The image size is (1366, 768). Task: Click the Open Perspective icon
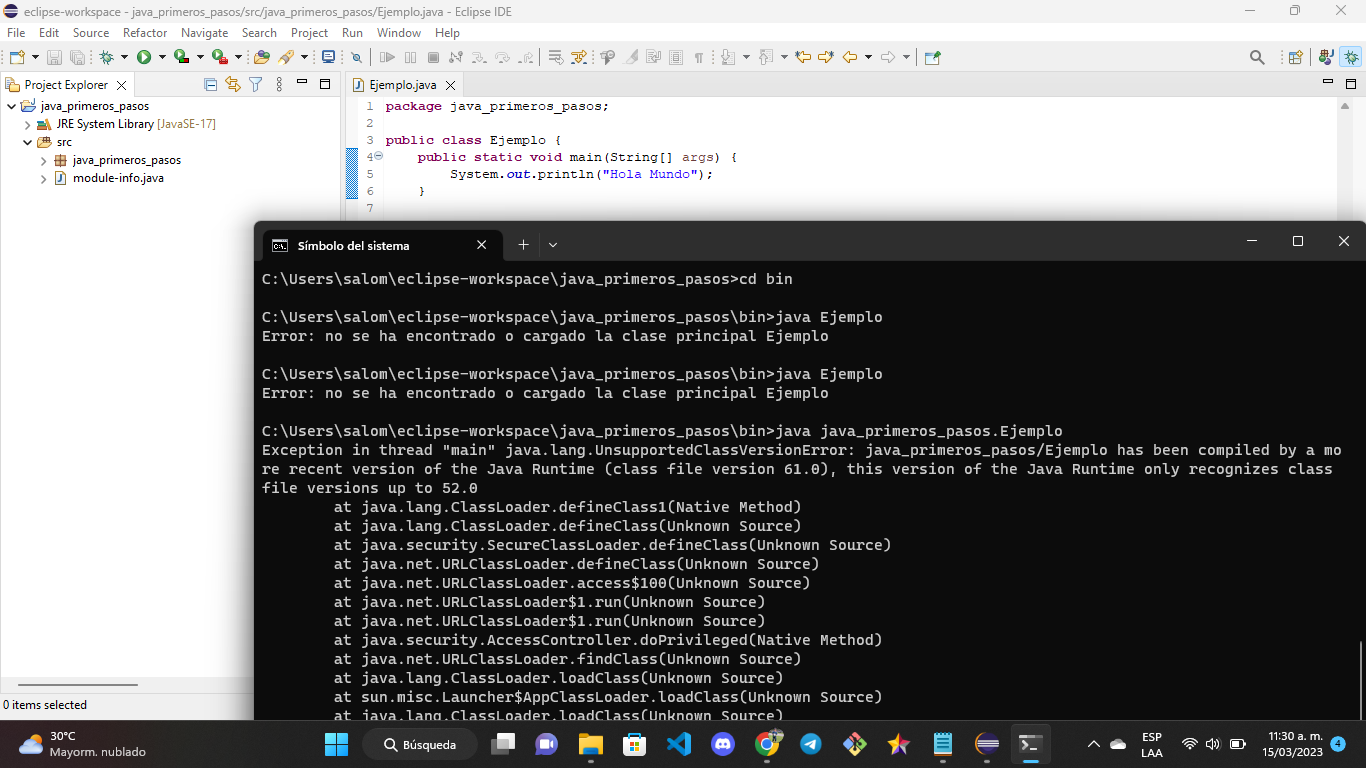1295,57
